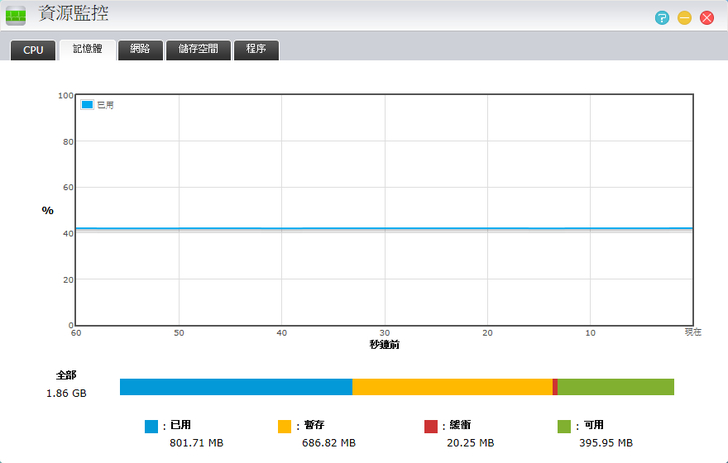Open the 網路 network tab
Viewport: 728px width, 463px height.
[140, 50]
